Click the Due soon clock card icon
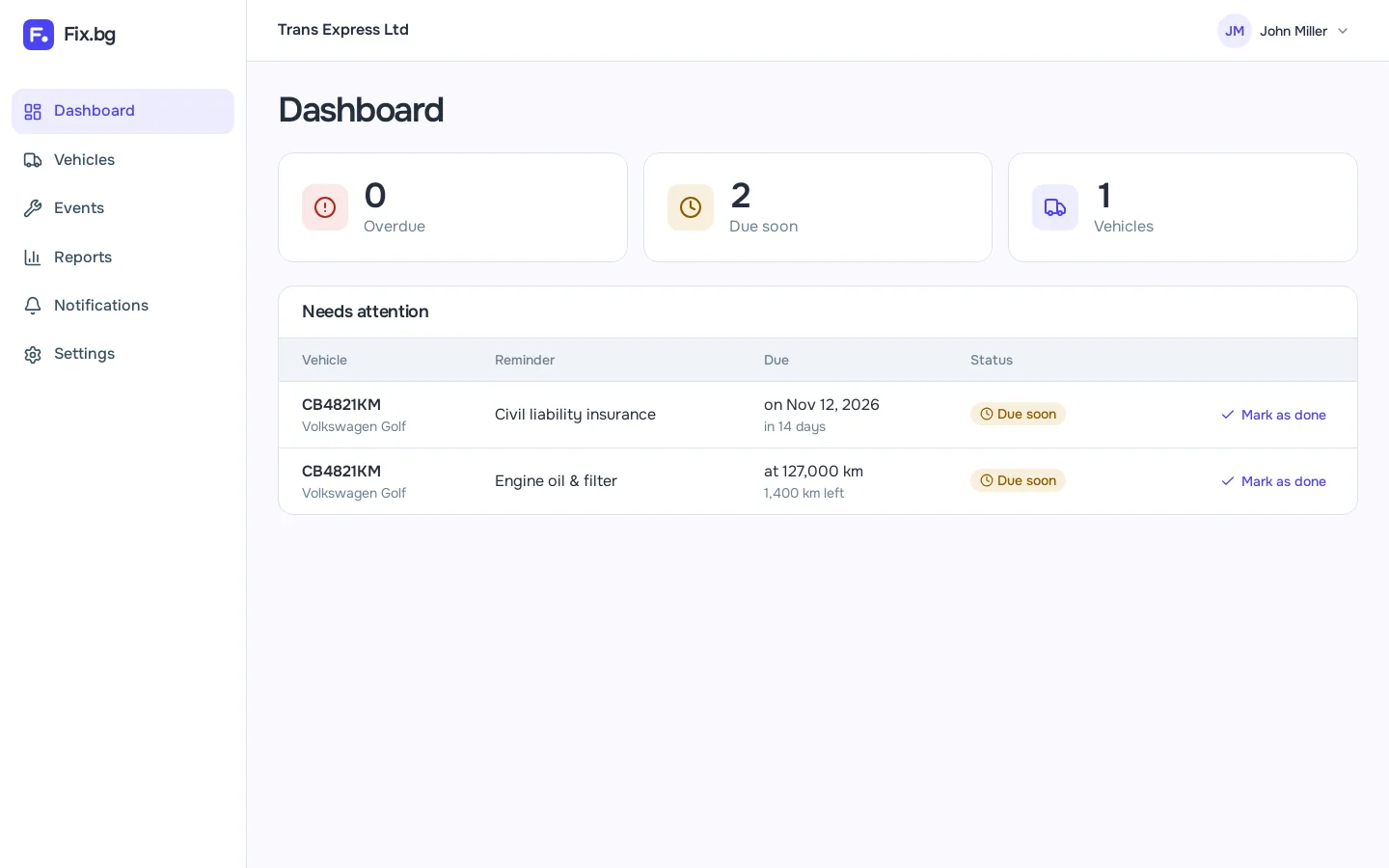1389x868 pixels. [x=691, y=207]
